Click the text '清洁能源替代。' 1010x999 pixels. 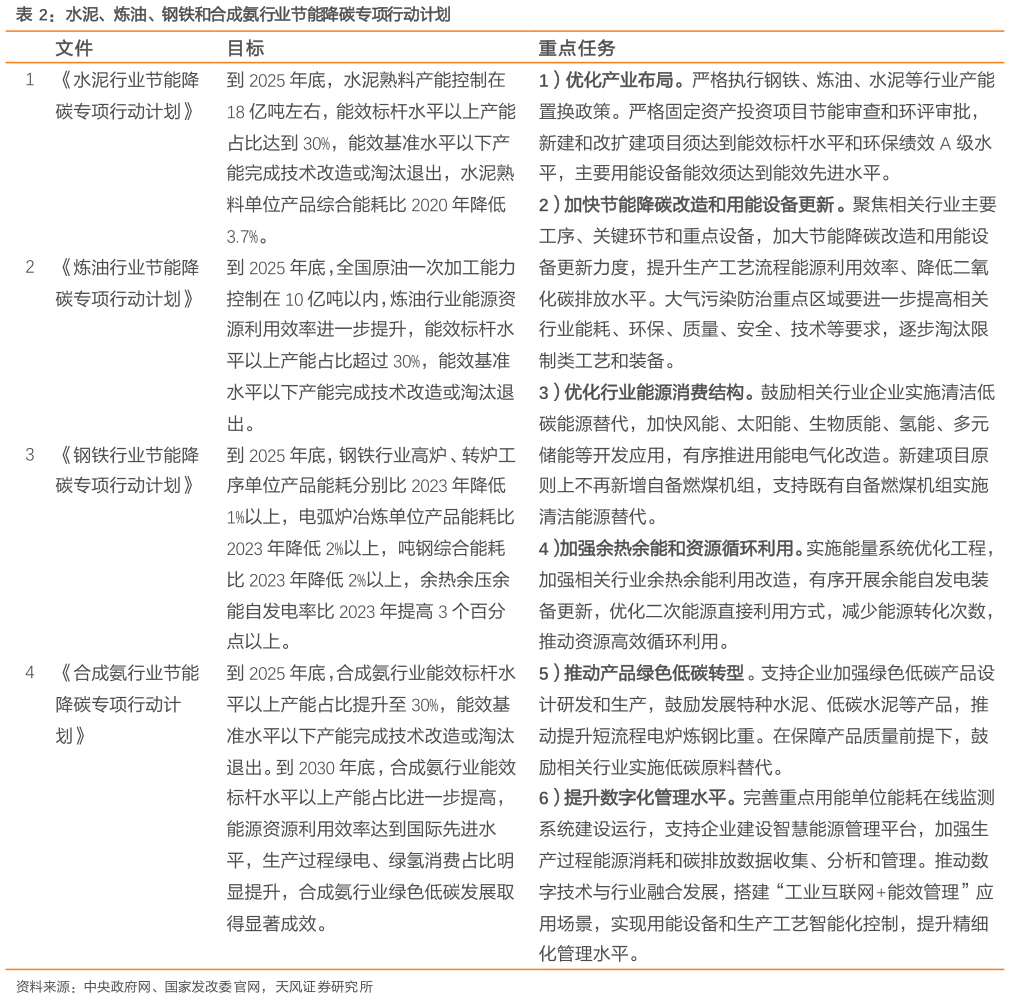pyautogui.click(x=598, y=517)
